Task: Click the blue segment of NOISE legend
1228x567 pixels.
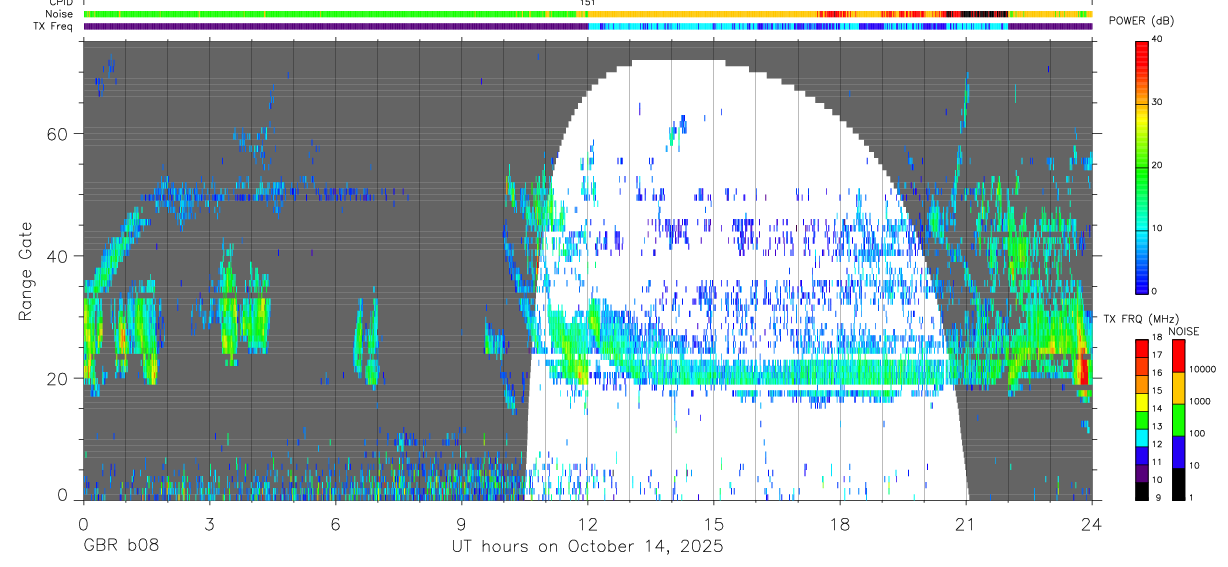Action: click(1179, 452)
